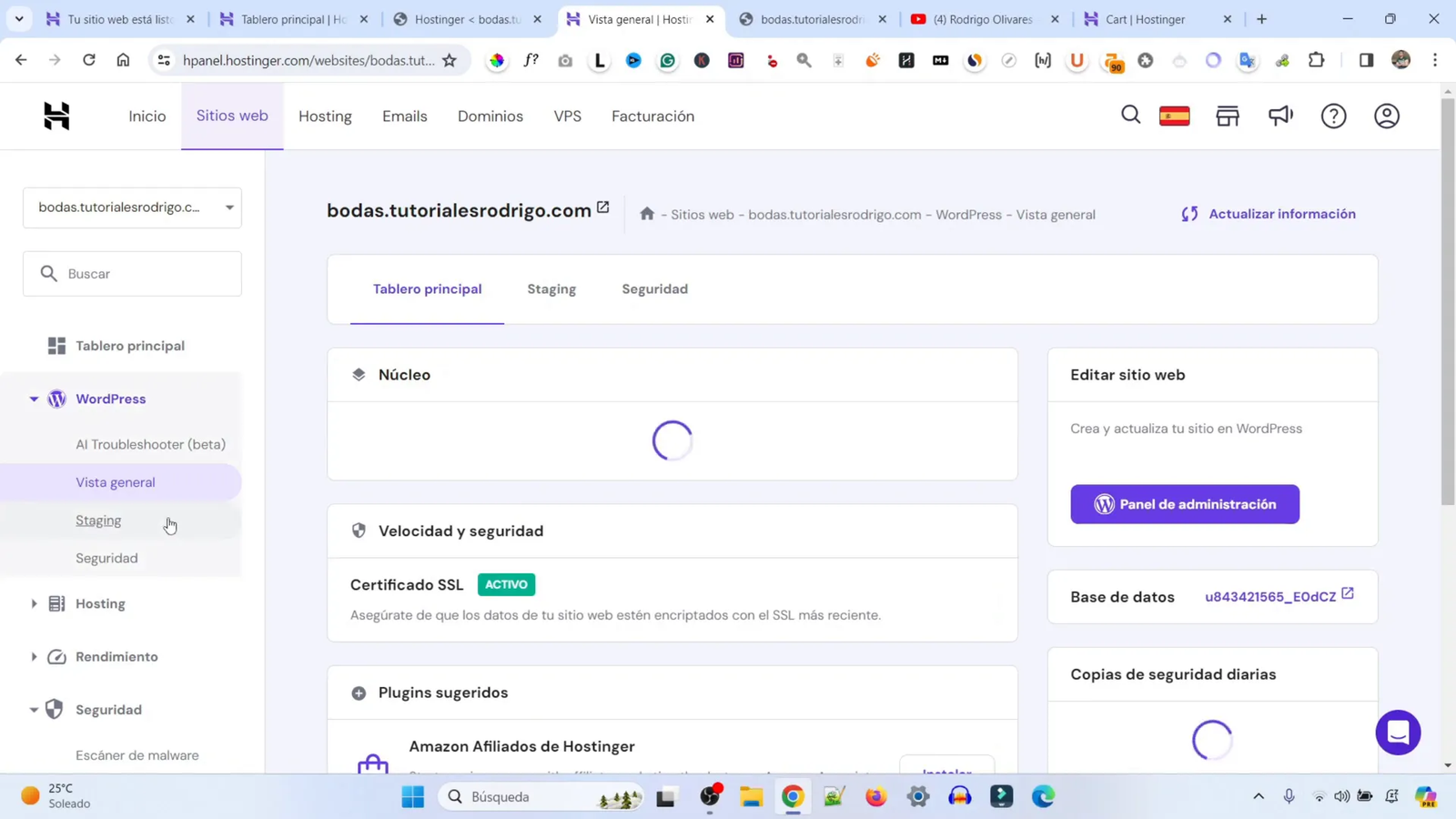Go to Inicio in top navigation
The image size is (1456, 819).
(x=147, y=116)
